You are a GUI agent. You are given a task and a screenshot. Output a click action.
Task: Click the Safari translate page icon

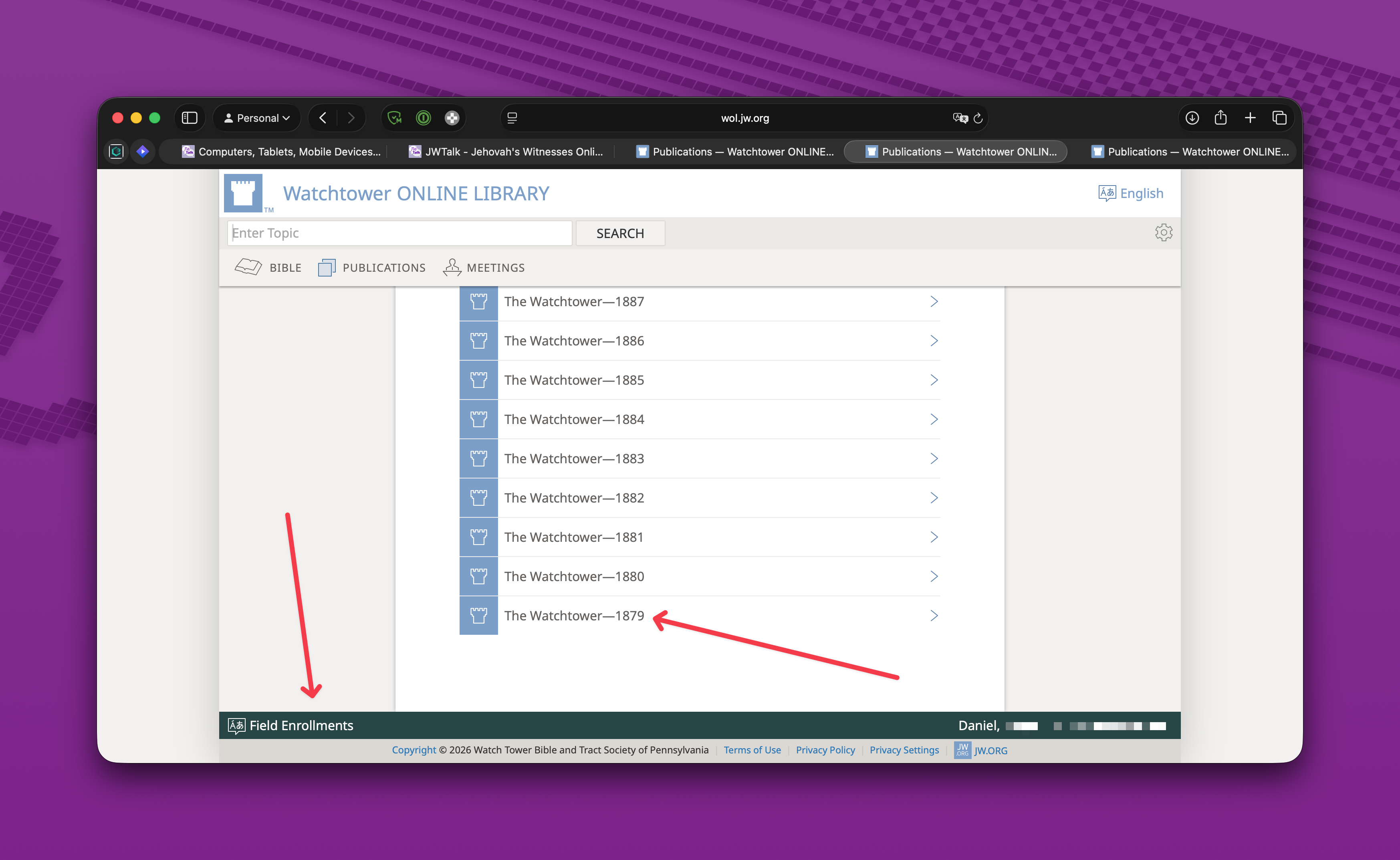pos(960,118)
